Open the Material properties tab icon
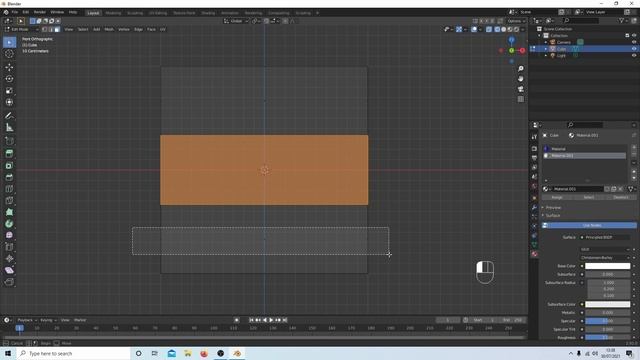This screenshot has height=360, width=640. pos(534,254)
